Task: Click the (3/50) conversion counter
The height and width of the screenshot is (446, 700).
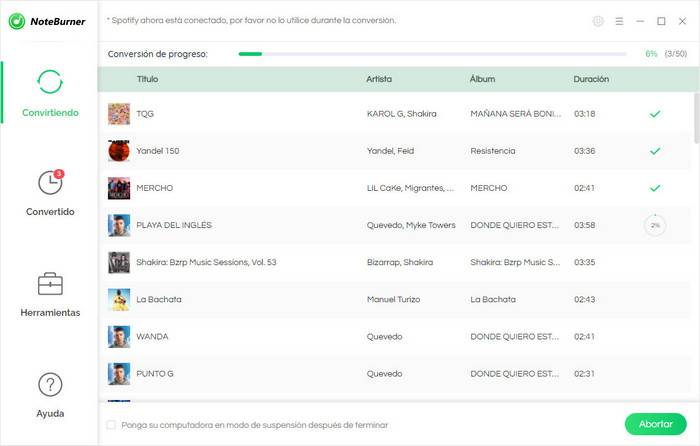Action: click(675, 54)
